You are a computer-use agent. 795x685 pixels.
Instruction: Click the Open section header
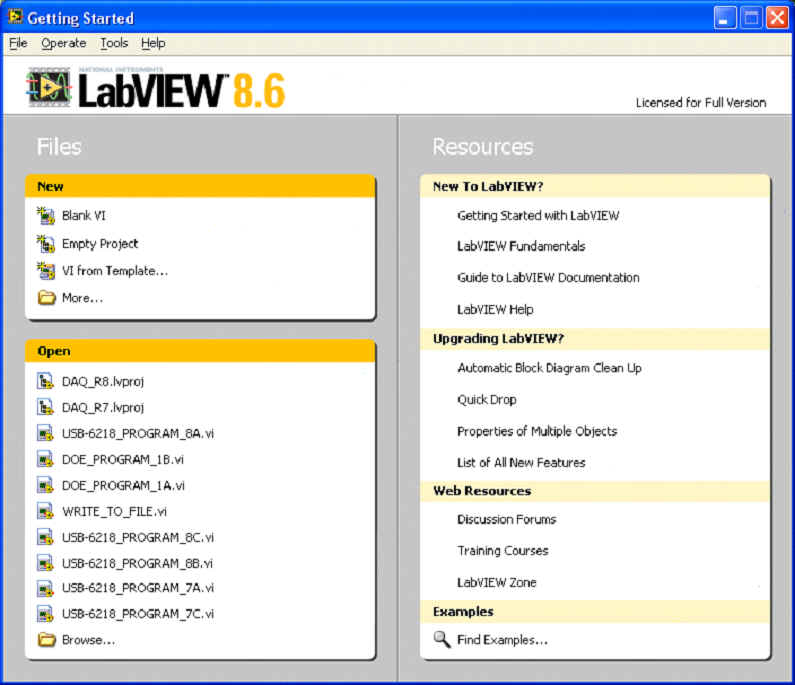tap(200, 351)
